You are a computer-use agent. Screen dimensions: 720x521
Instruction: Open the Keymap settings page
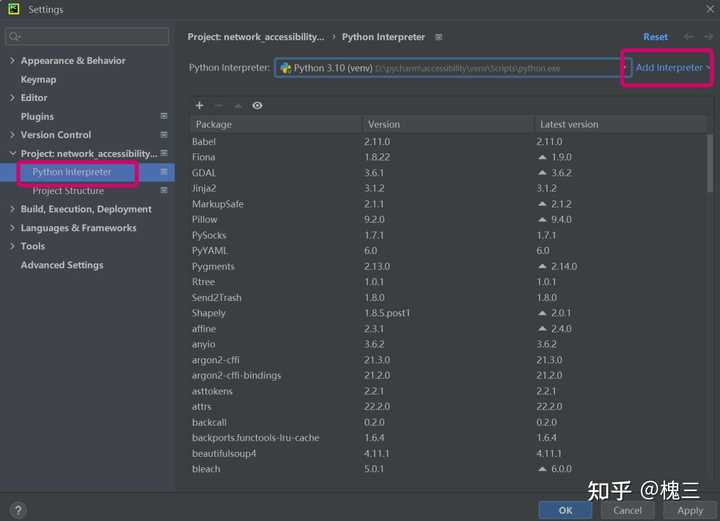[39, 79]
